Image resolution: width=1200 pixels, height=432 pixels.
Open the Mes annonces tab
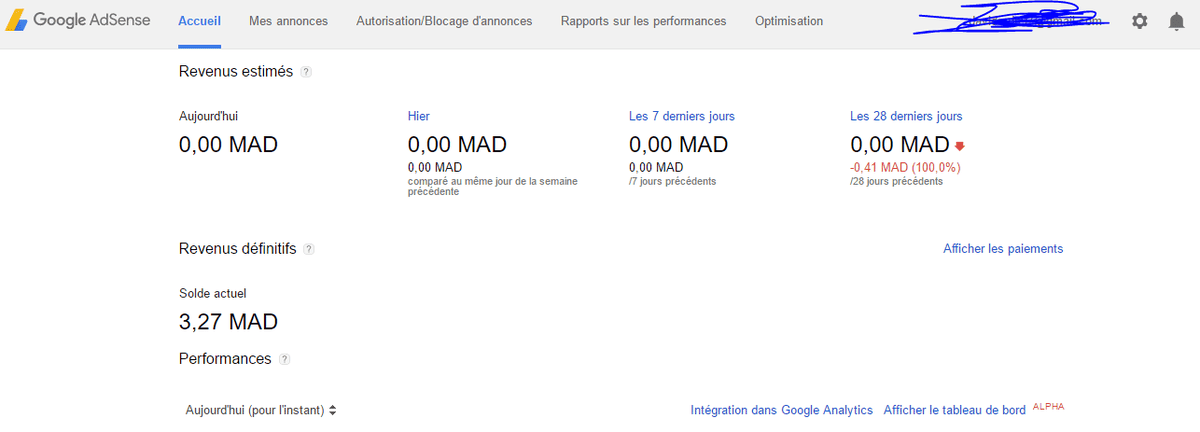click(288, 21)
